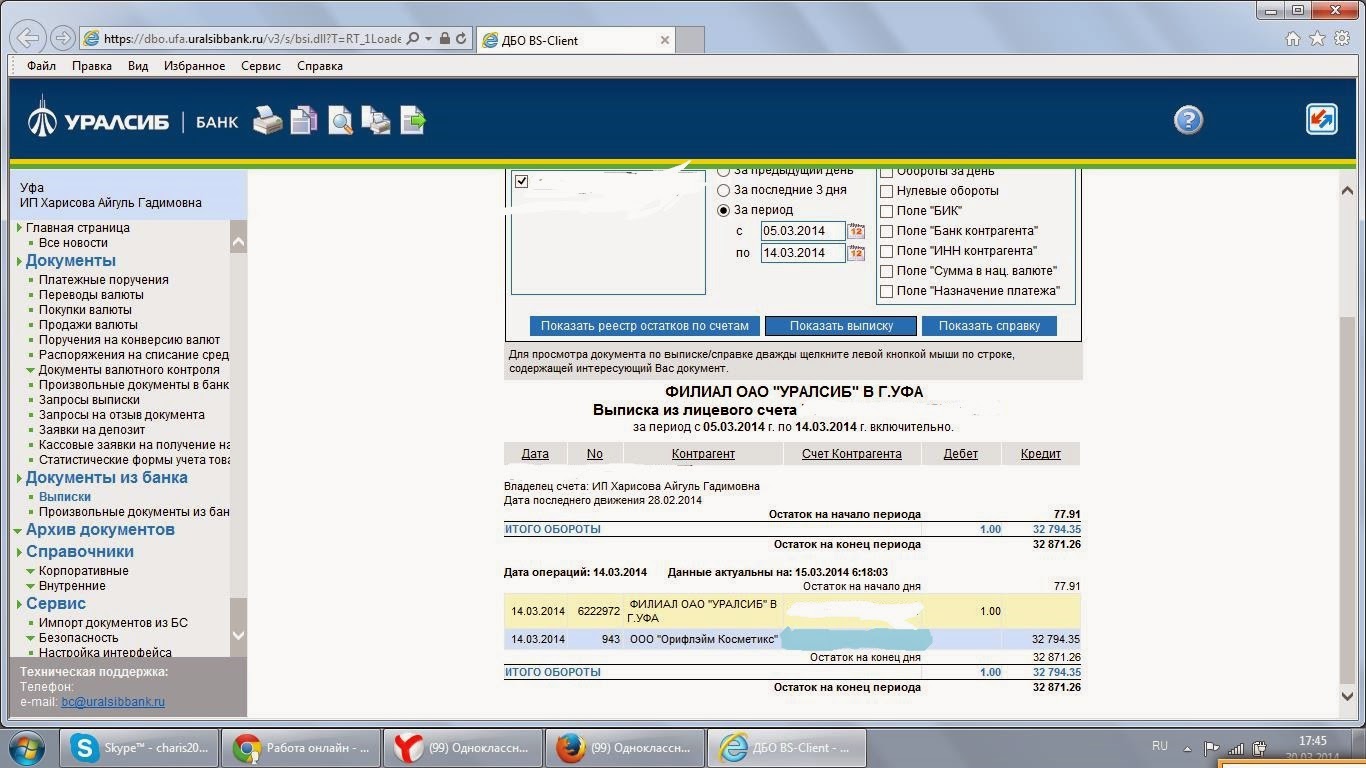
Task: Open Выписки under Документы из банка
Action: pos(65,497)
